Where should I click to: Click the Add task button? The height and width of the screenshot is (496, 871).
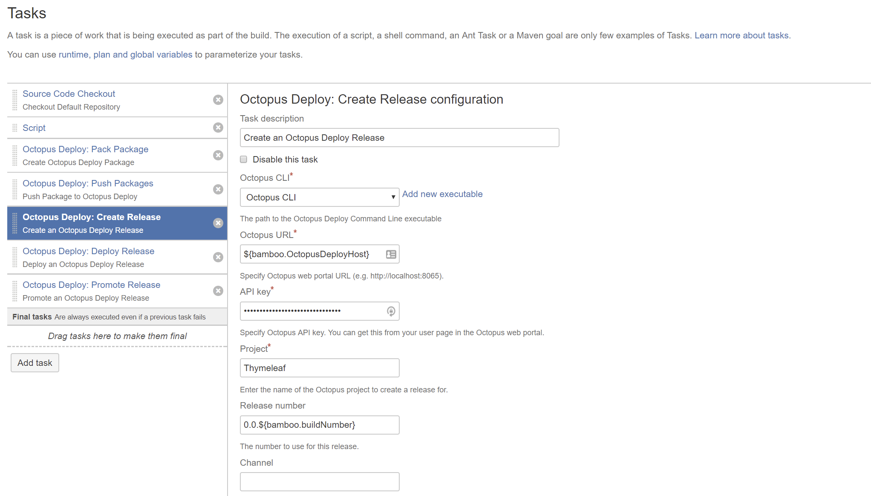pyautogui.click(x=35, y=363)
